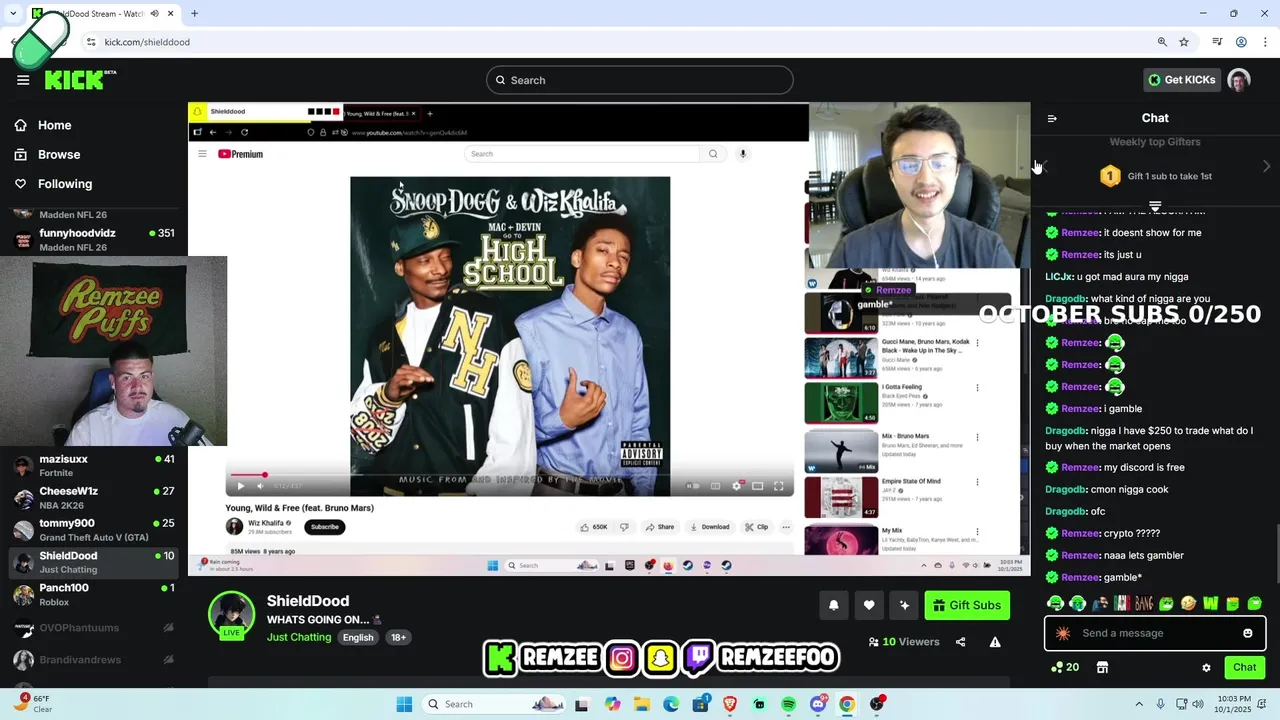Click Subscribe under Wiz Khalifa
The height and width of the screenshot is (720, 1280).
[324, 527]
